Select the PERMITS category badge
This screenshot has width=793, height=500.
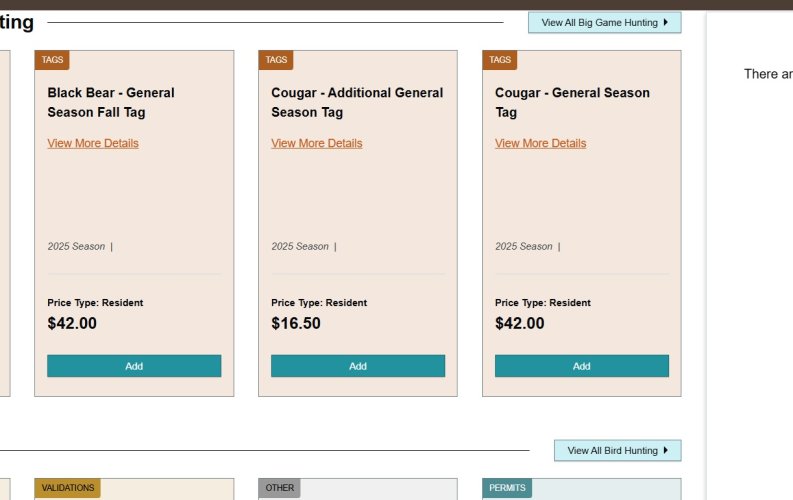click(507, 488)
